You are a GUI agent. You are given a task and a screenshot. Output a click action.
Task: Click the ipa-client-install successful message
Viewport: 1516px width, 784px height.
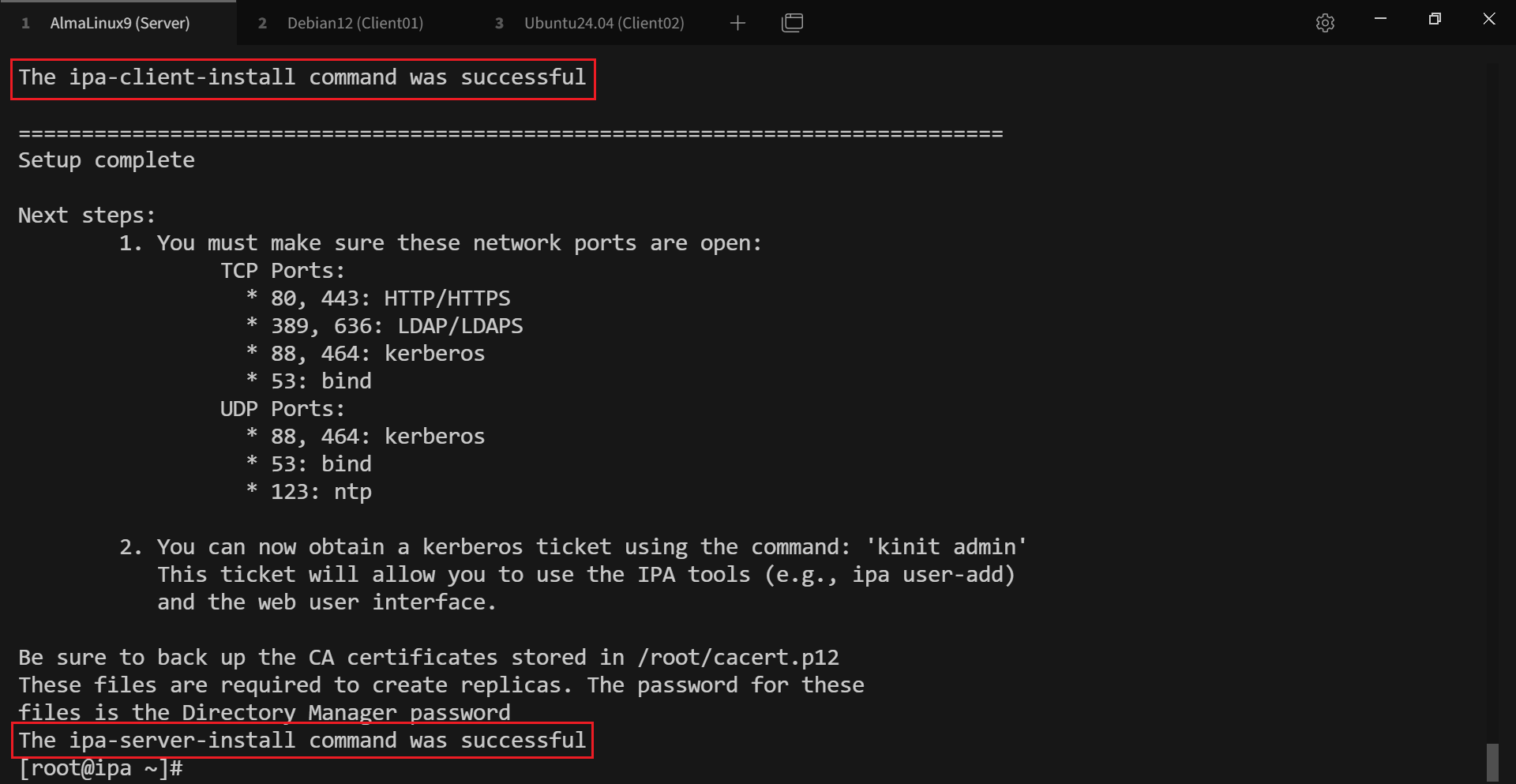tap(302, 77)
